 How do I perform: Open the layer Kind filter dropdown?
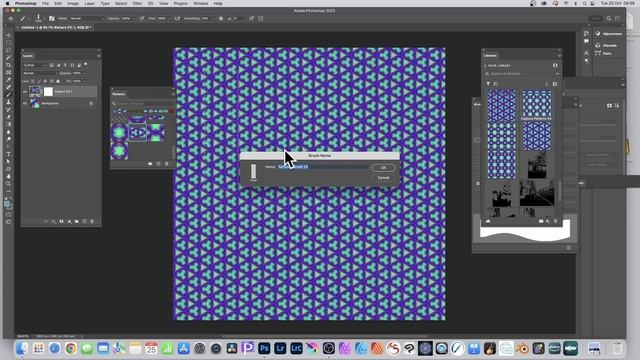pos(34,65)
